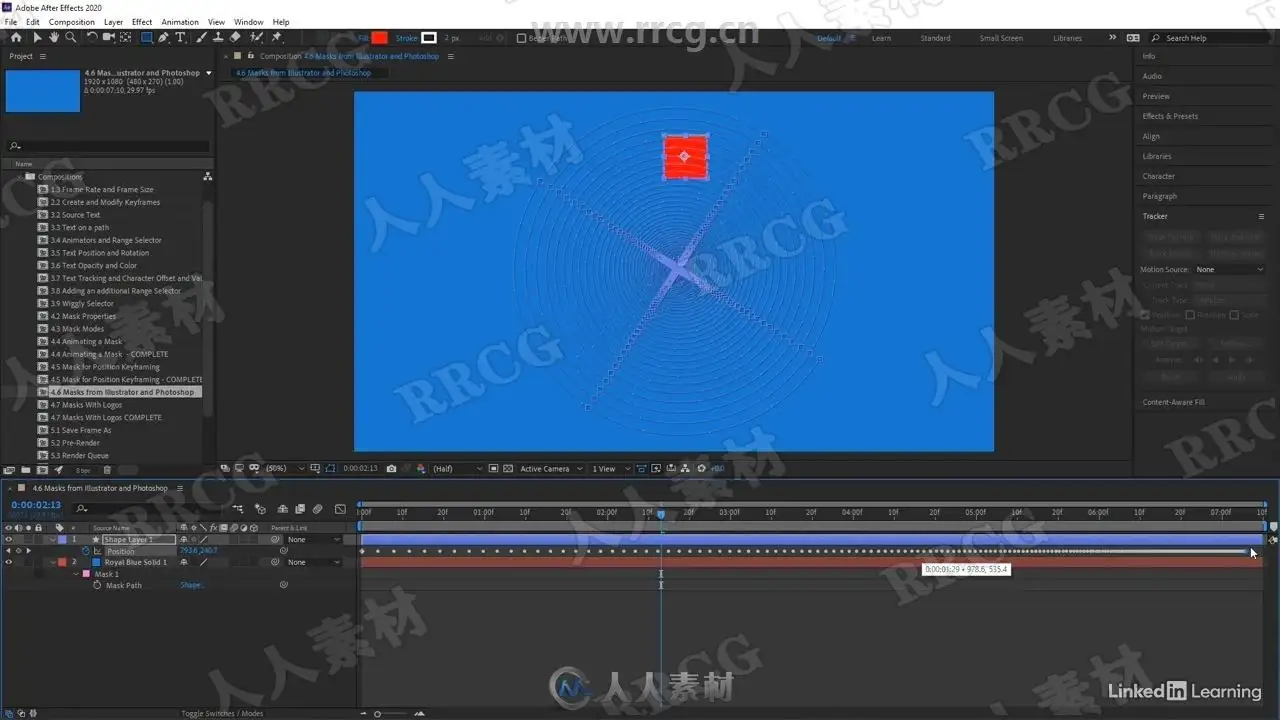The image size is (1280, 720).
Task: Open the Reset Exposure icon in viewer
Action: click(x=702, y=468)
